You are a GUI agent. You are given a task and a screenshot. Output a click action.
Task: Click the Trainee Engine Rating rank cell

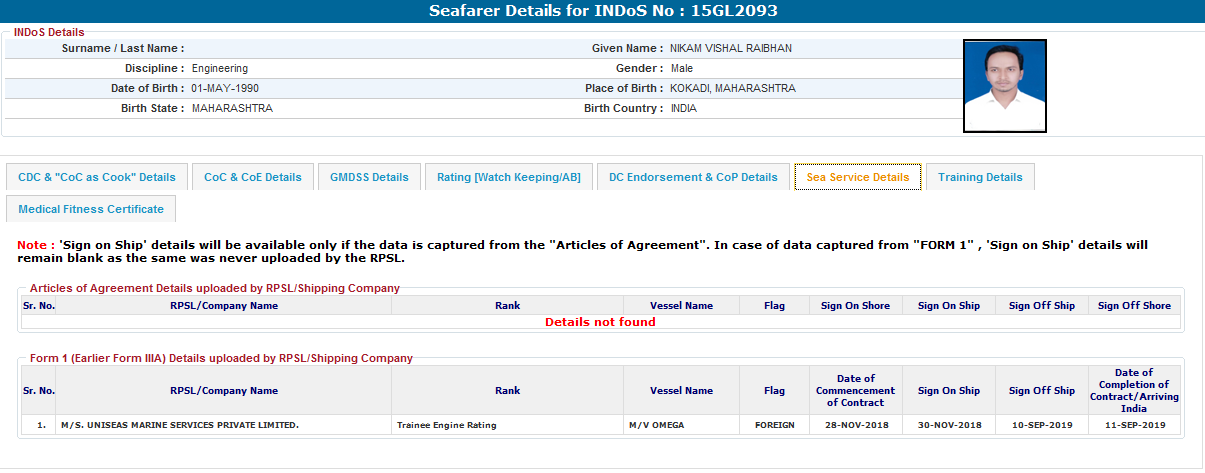[x=446, y=425]
